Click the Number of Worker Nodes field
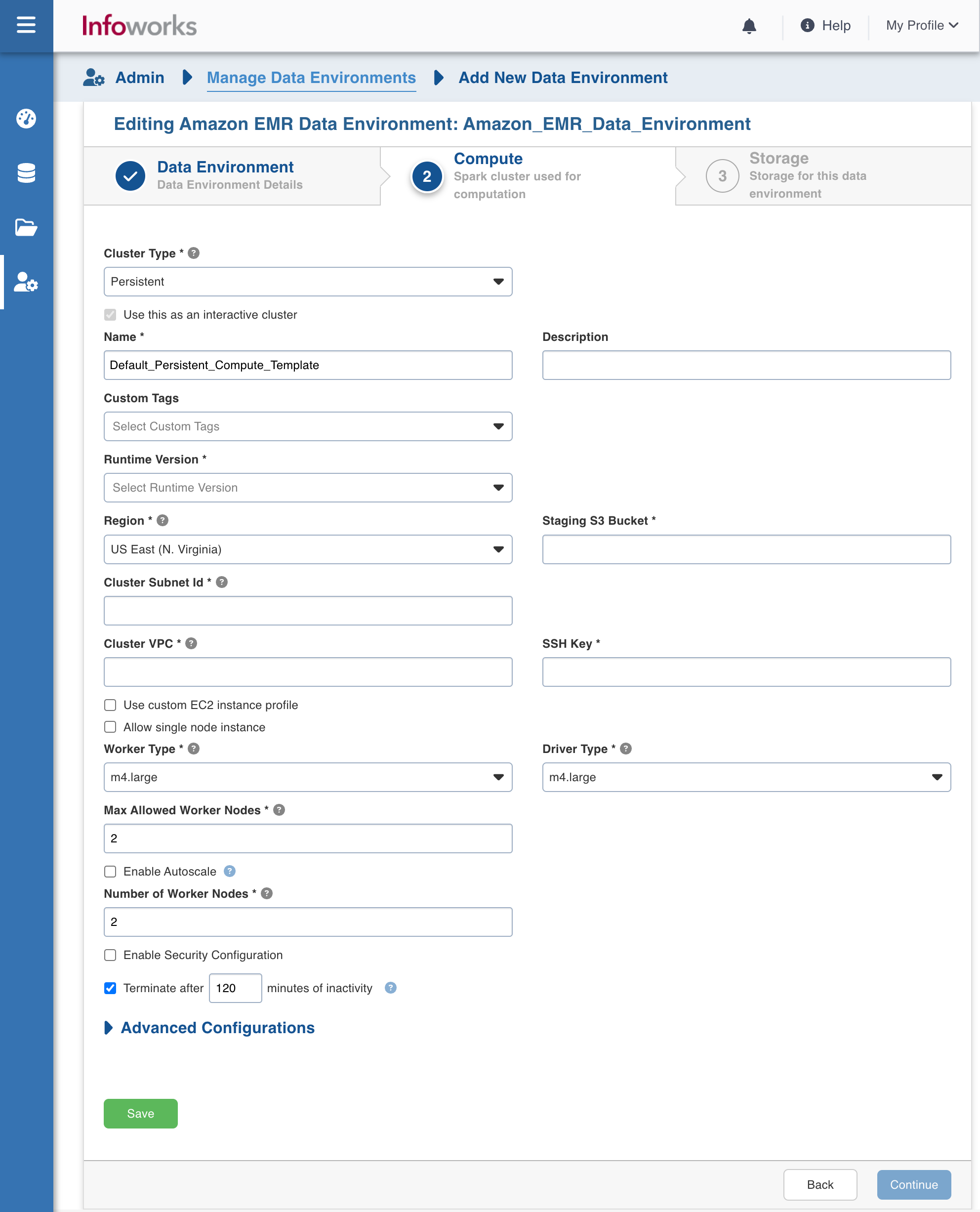This screenshot has height=1212, width=980. pyautogui.click(x=308, y=921)
